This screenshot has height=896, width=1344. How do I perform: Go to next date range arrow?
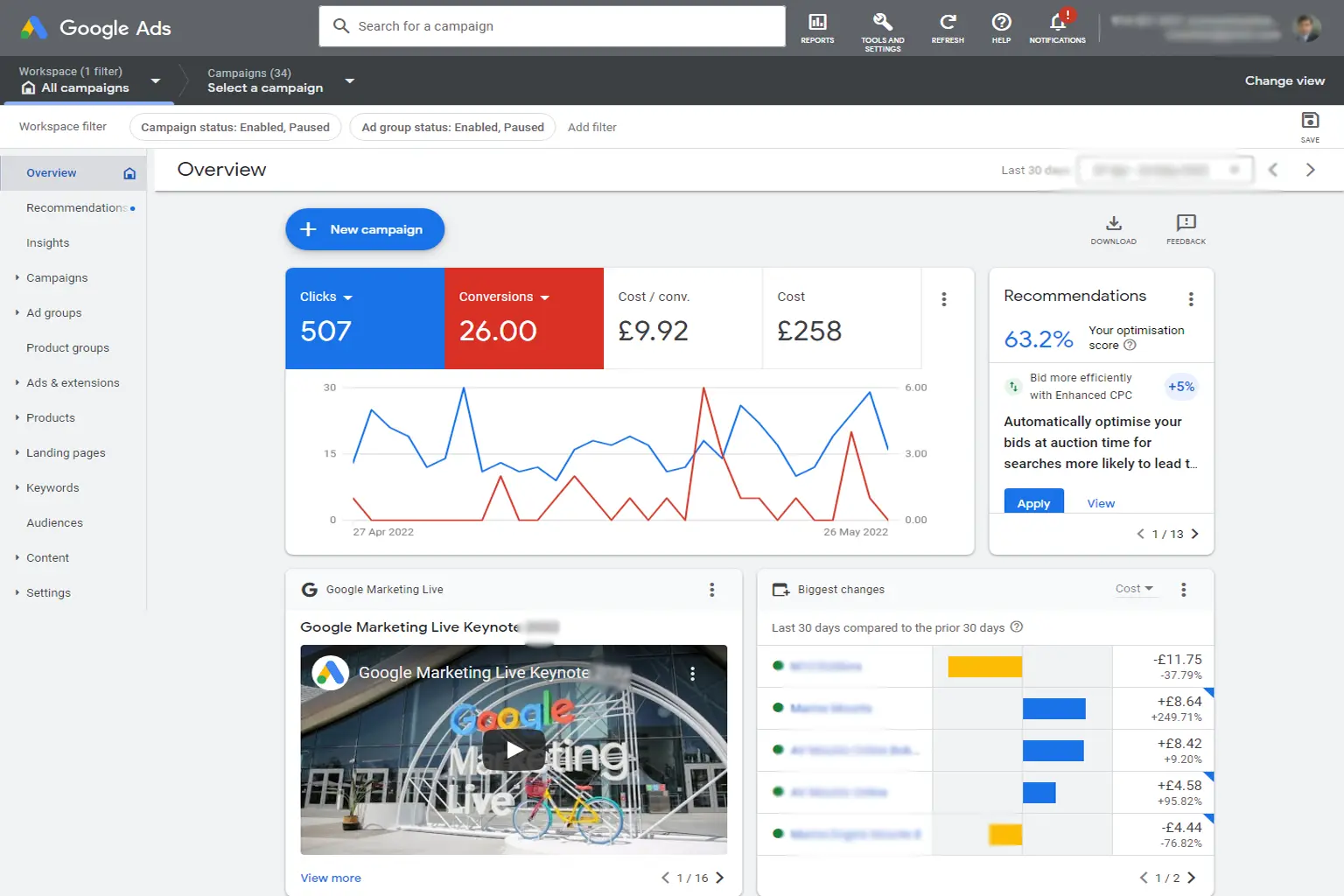1310,170
